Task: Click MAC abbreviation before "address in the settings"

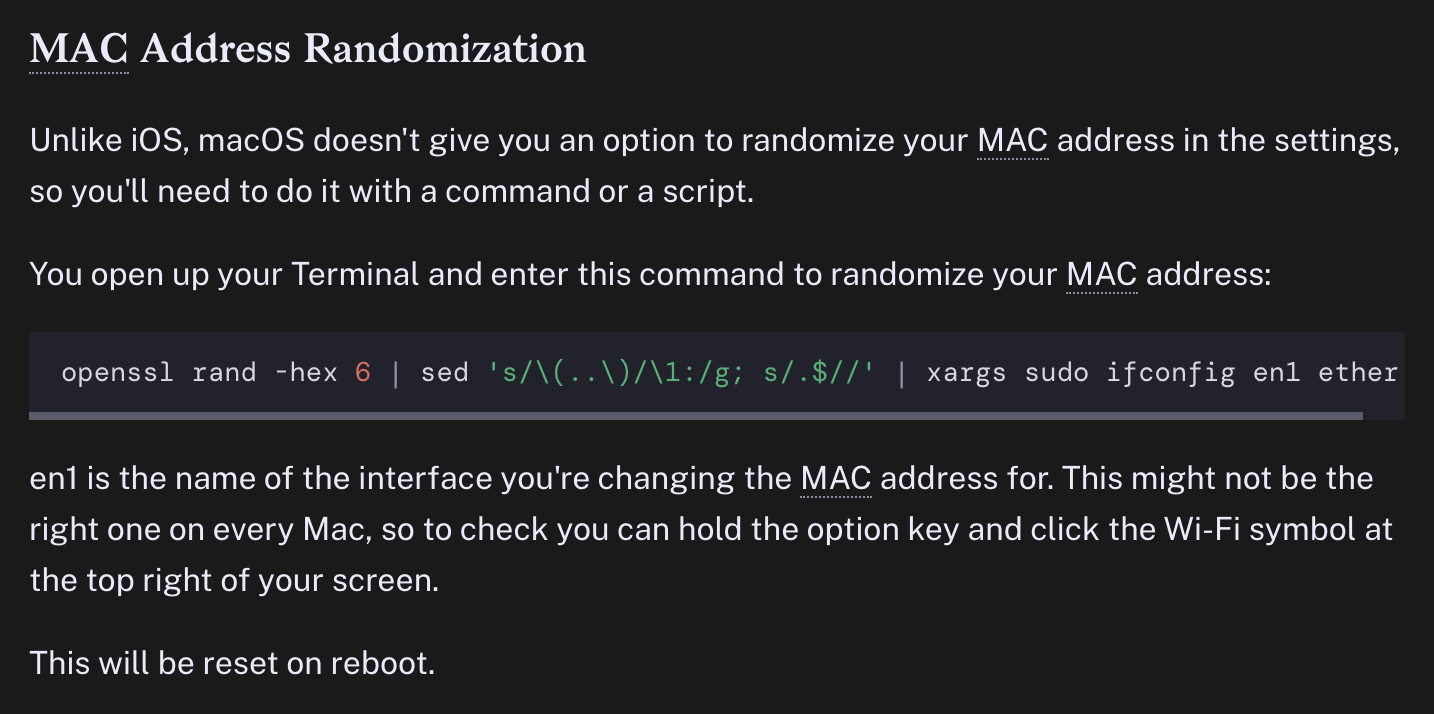Action: coord(1013,140)
